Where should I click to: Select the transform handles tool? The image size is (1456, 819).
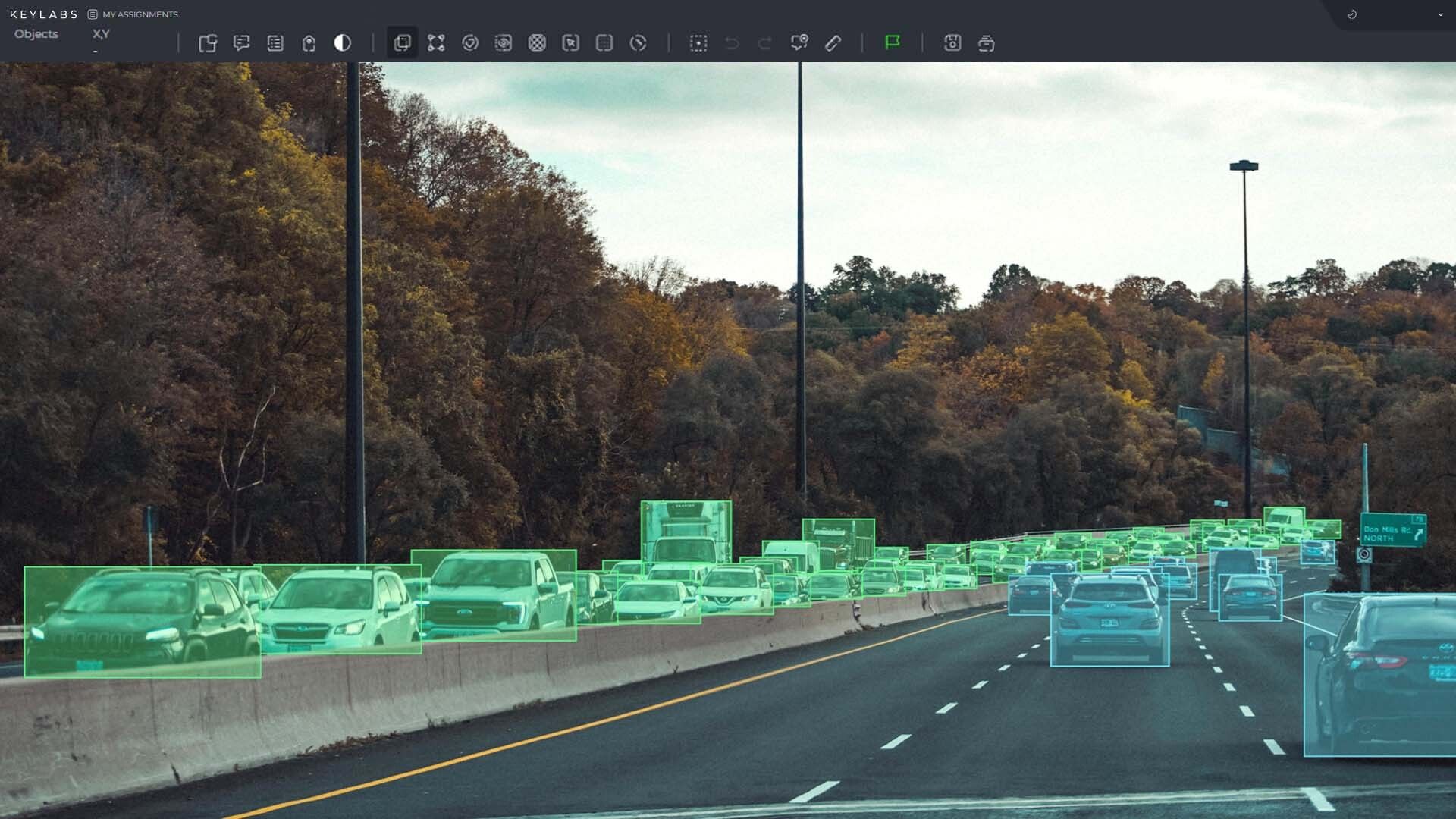435,44
